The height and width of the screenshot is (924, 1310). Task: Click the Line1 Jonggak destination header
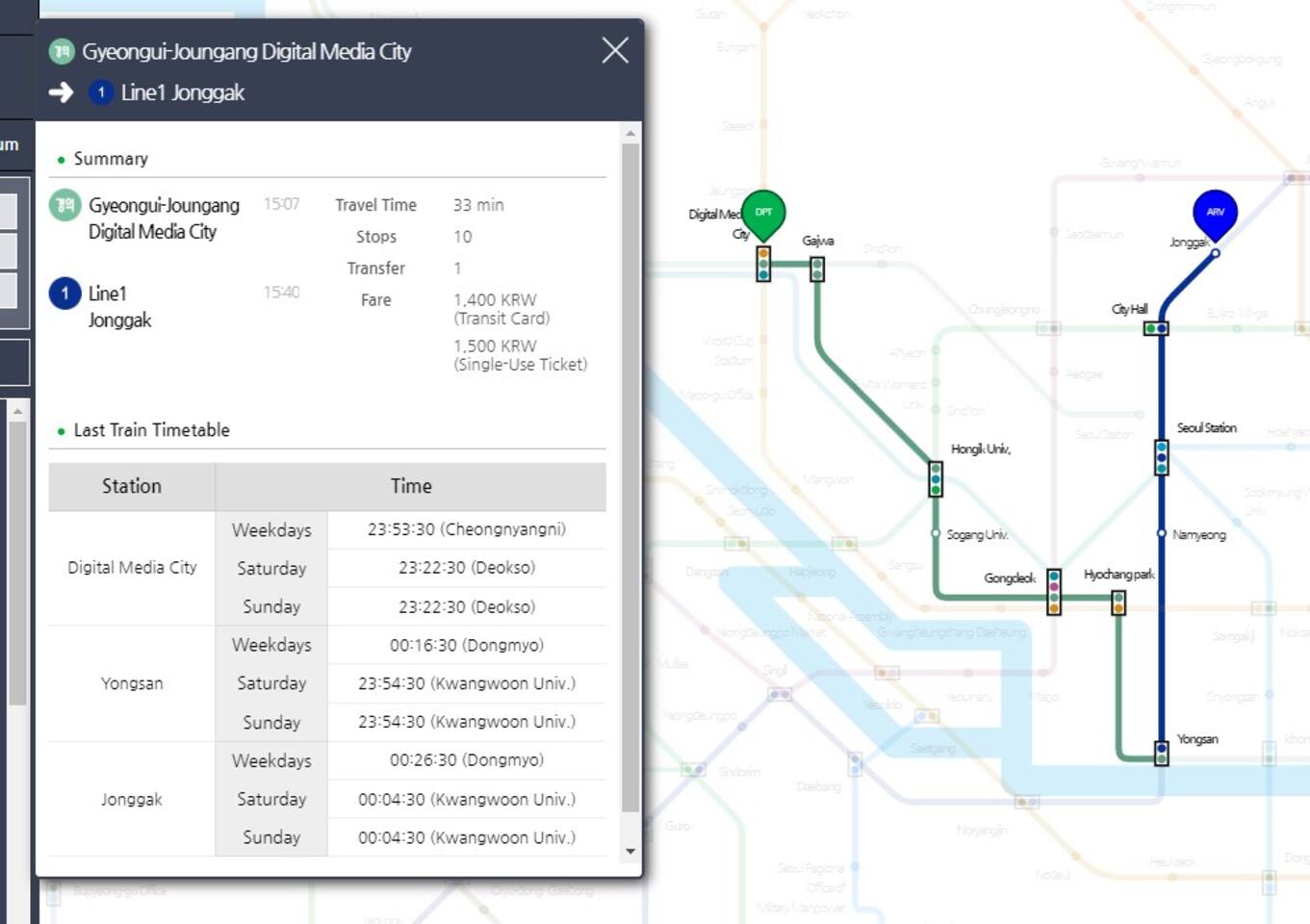tap(182, 92)
